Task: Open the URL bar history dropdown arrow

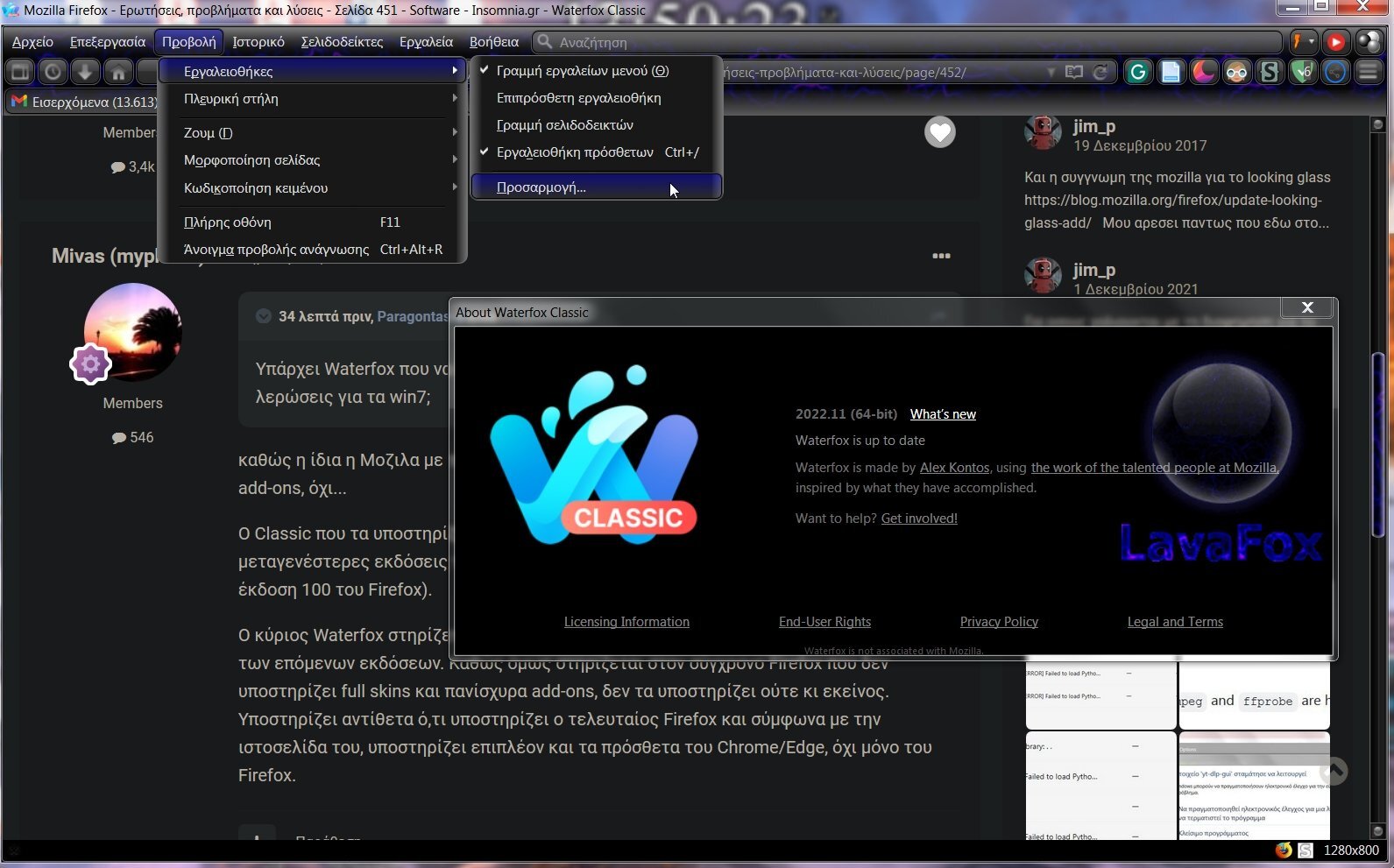Action: click(x=1051, y=72)
